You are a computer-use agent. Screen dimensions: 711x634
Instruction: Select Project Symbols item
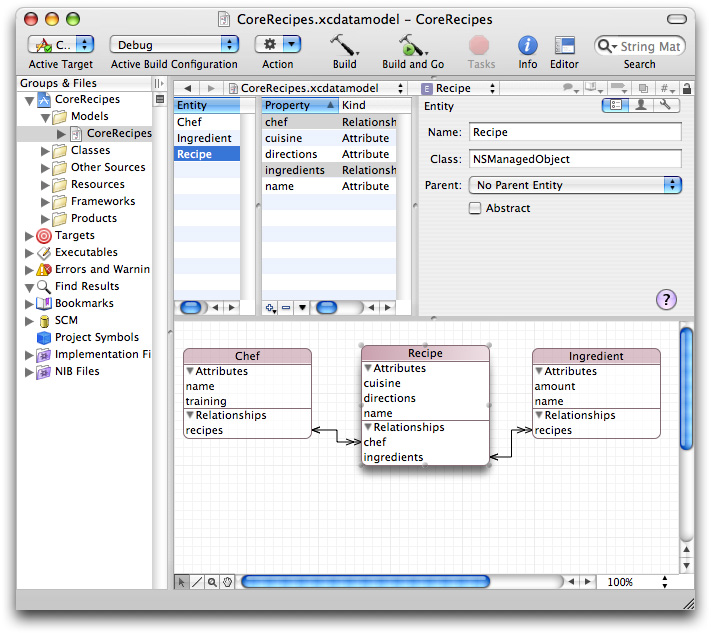(x=97, y=337)
